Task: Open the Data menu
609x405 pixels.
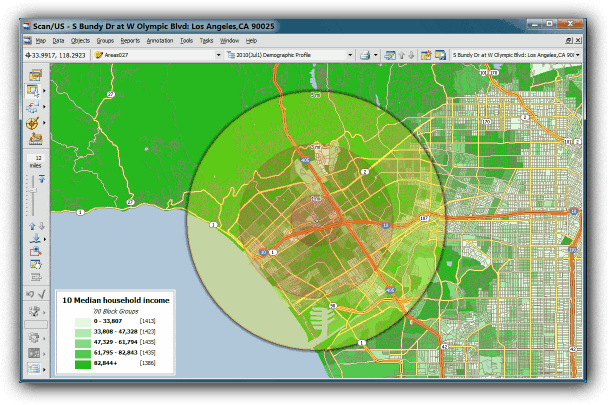Action: tap(58, 41)
